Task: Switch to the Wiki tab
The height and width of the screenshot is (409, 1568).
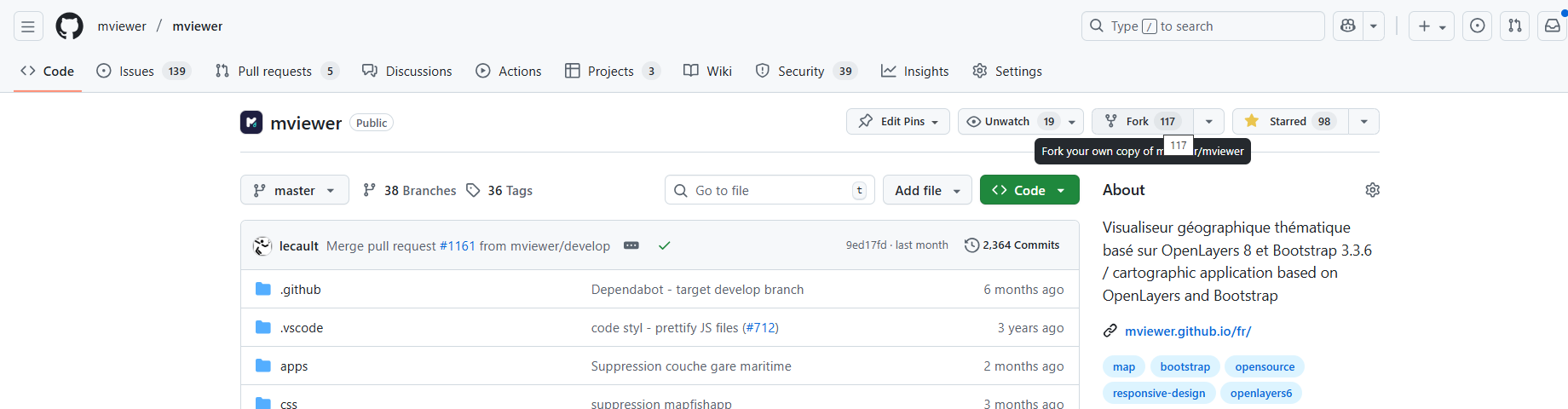Action: [x=708, y=72]
